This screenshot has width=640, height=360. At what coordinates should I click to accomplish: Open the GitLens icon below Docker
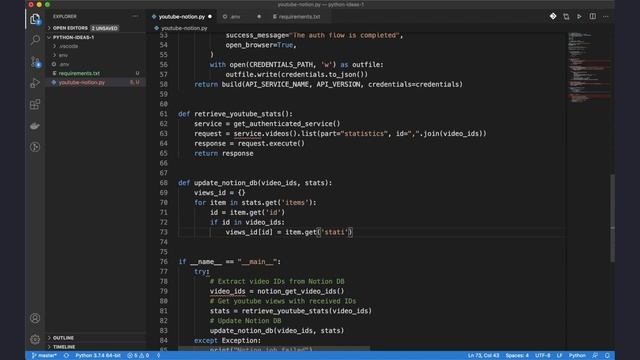click(35, 147)
